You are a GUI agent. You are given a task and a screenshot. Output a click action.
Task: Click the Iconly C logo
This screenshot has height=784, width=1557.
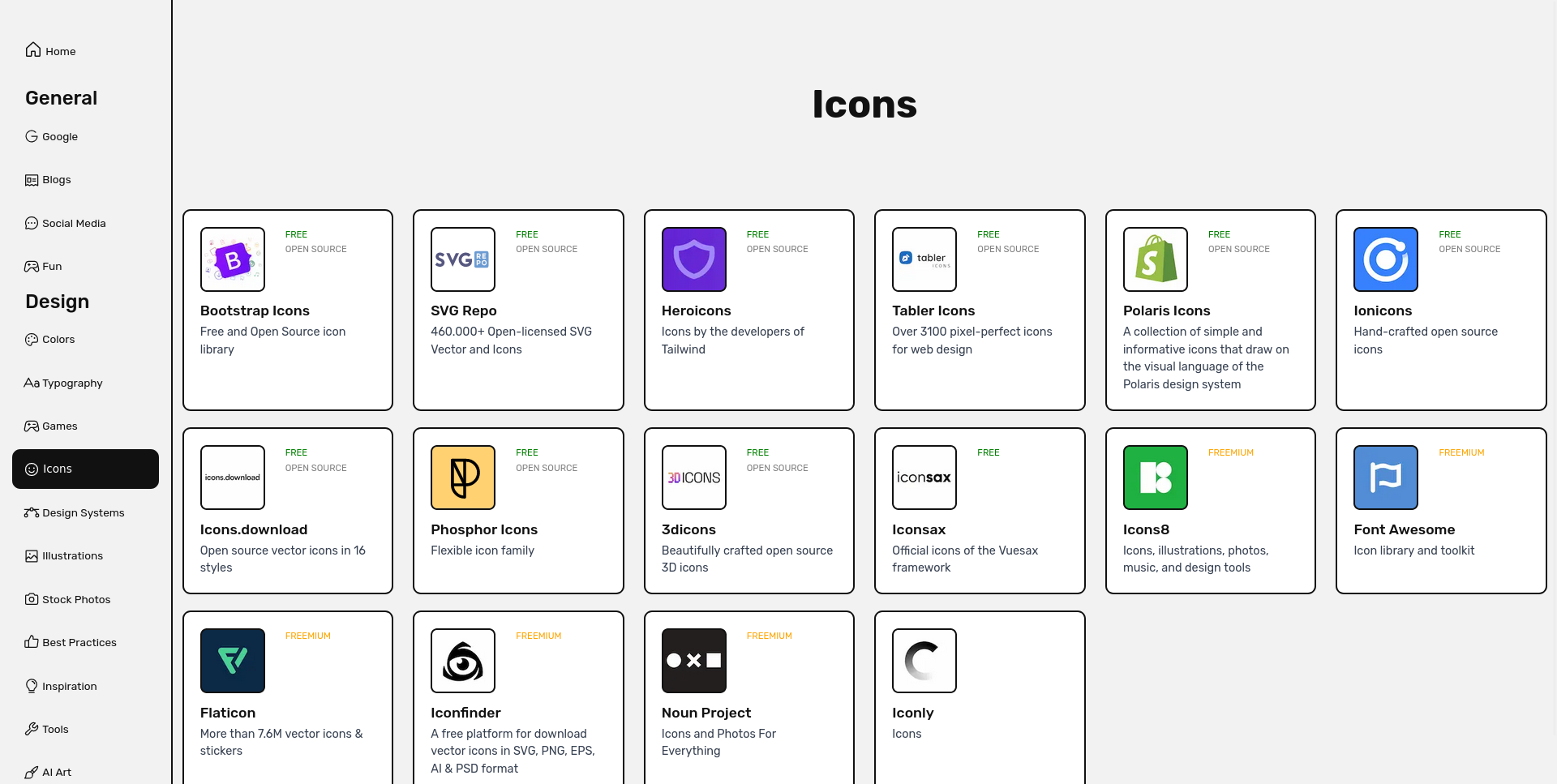click(x=924, y=661)
